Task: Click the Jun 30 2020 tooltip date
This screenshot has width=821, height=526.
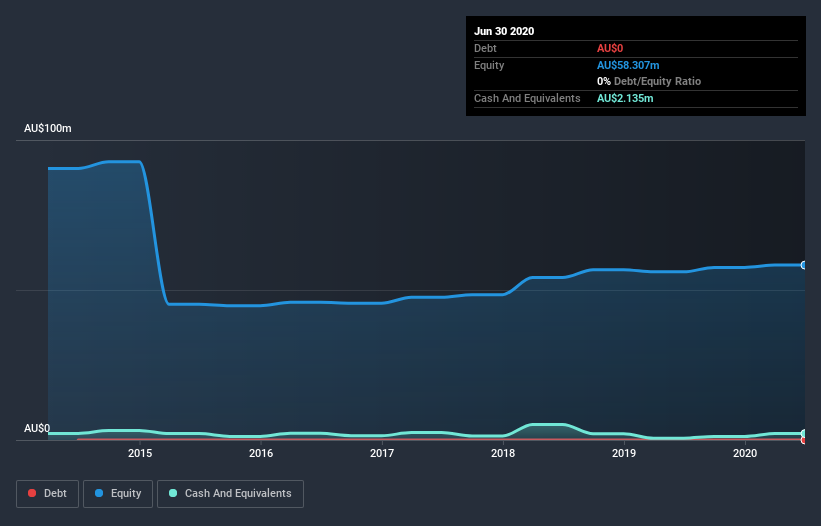Action: 504,31
